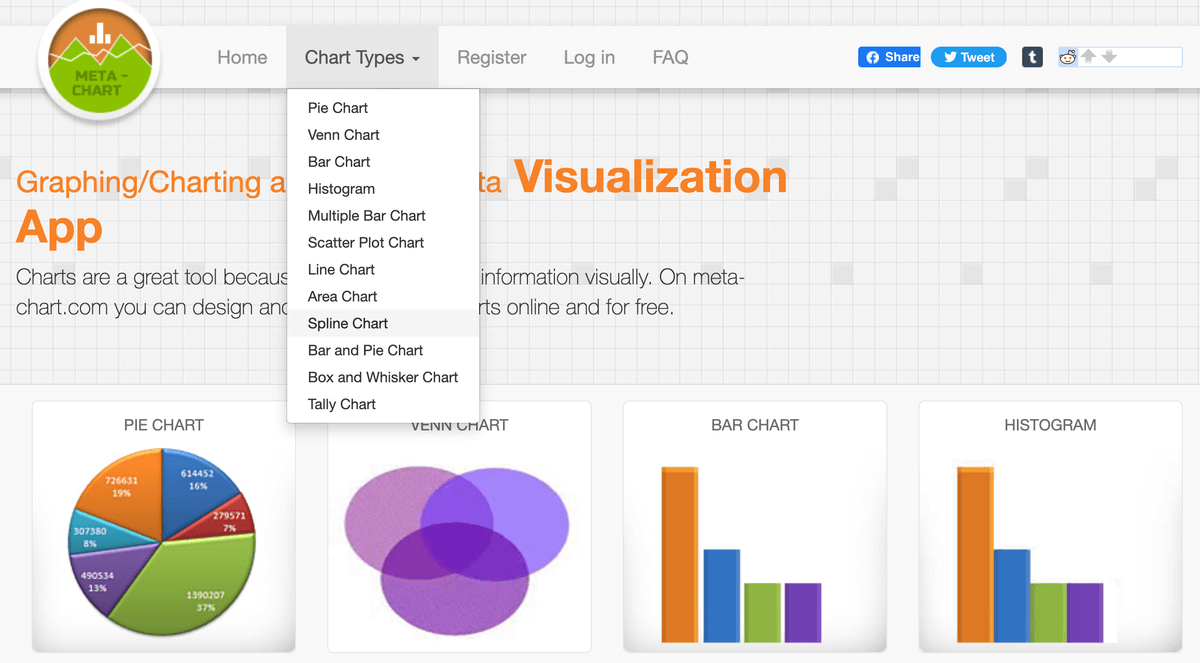The width and height of the screenshot is (1200, 663).
Task: Click the Meta-Chart logo
Action: coord(98,62)
